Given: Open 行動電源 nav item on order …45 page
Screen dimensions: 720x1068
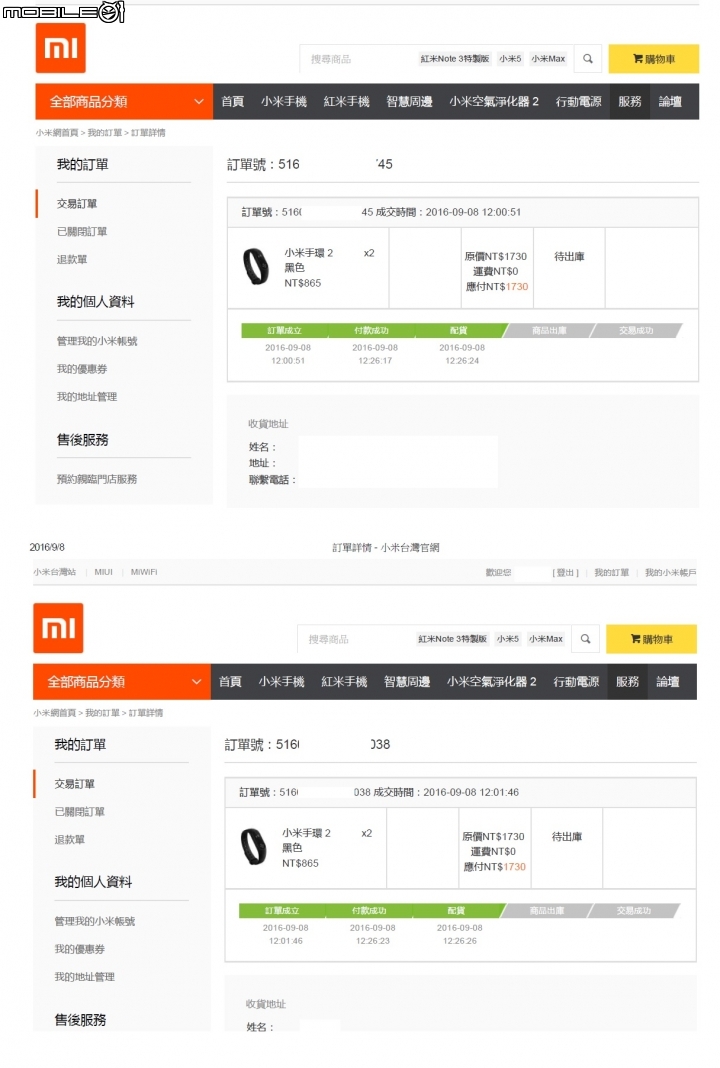Looking at the screenshot, I should pyautogui.click(x=578, y=101).
